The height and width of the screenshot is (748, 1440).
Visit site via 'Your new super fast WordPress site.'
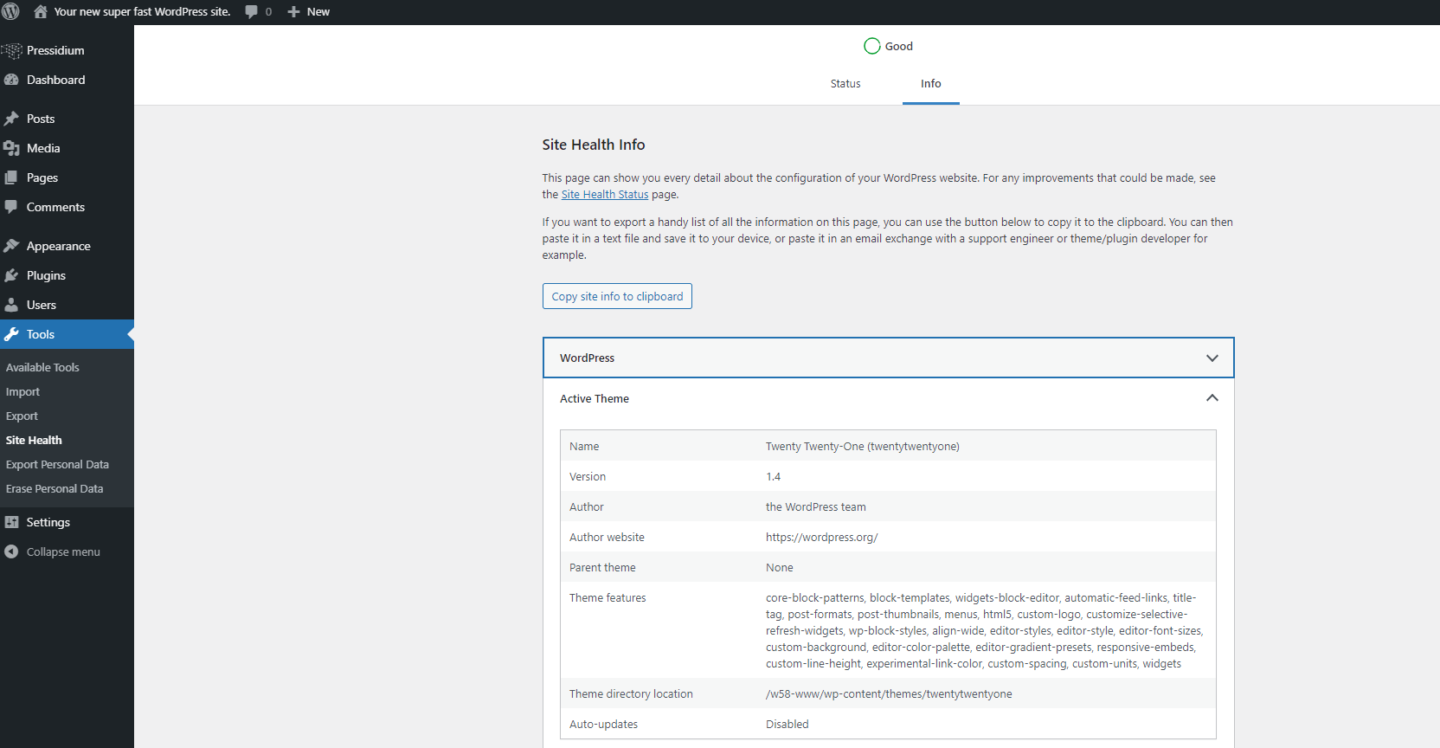[x=142, y=12]
